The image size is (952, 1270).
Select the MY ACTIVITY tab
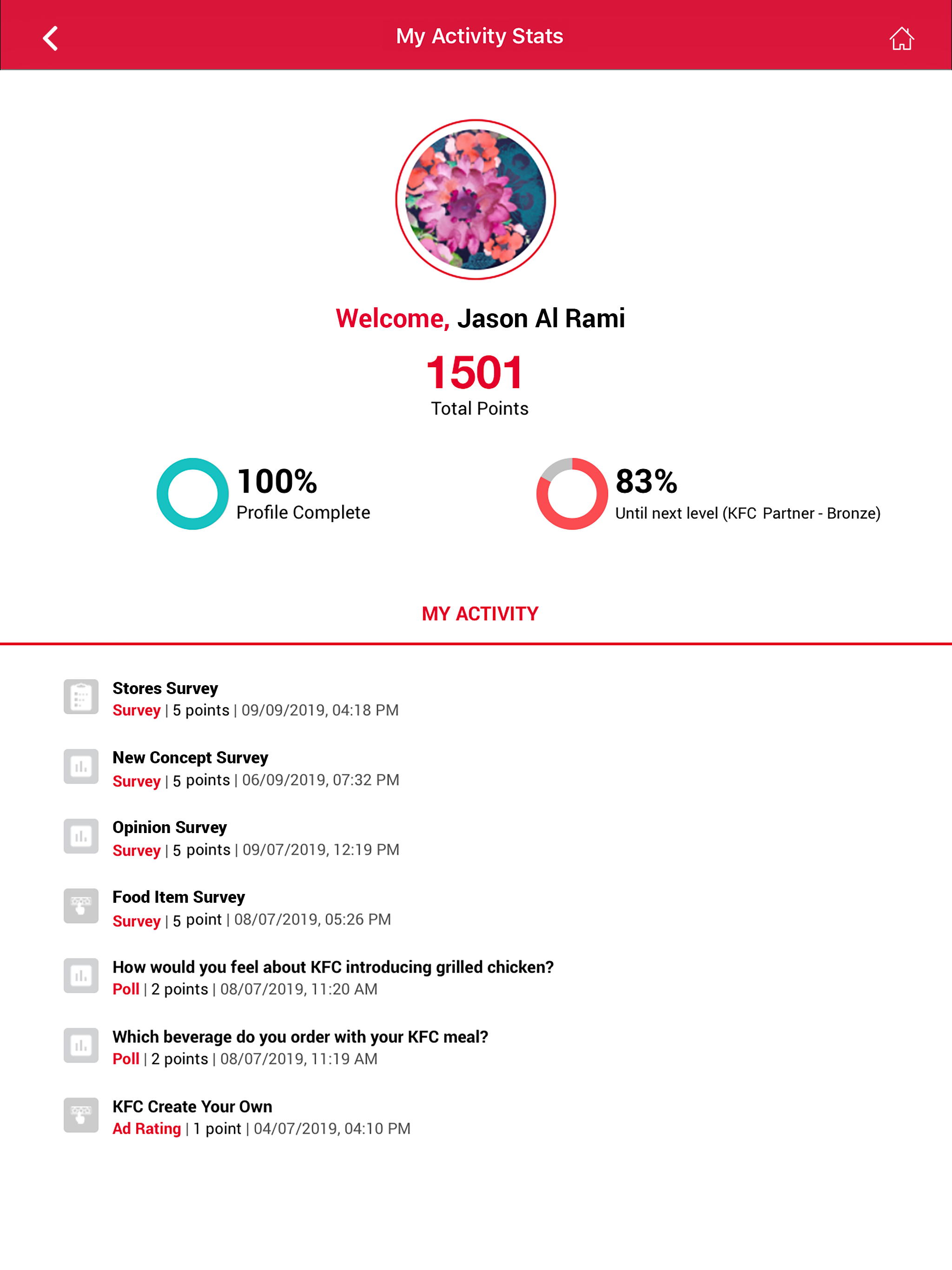(480, 614)
